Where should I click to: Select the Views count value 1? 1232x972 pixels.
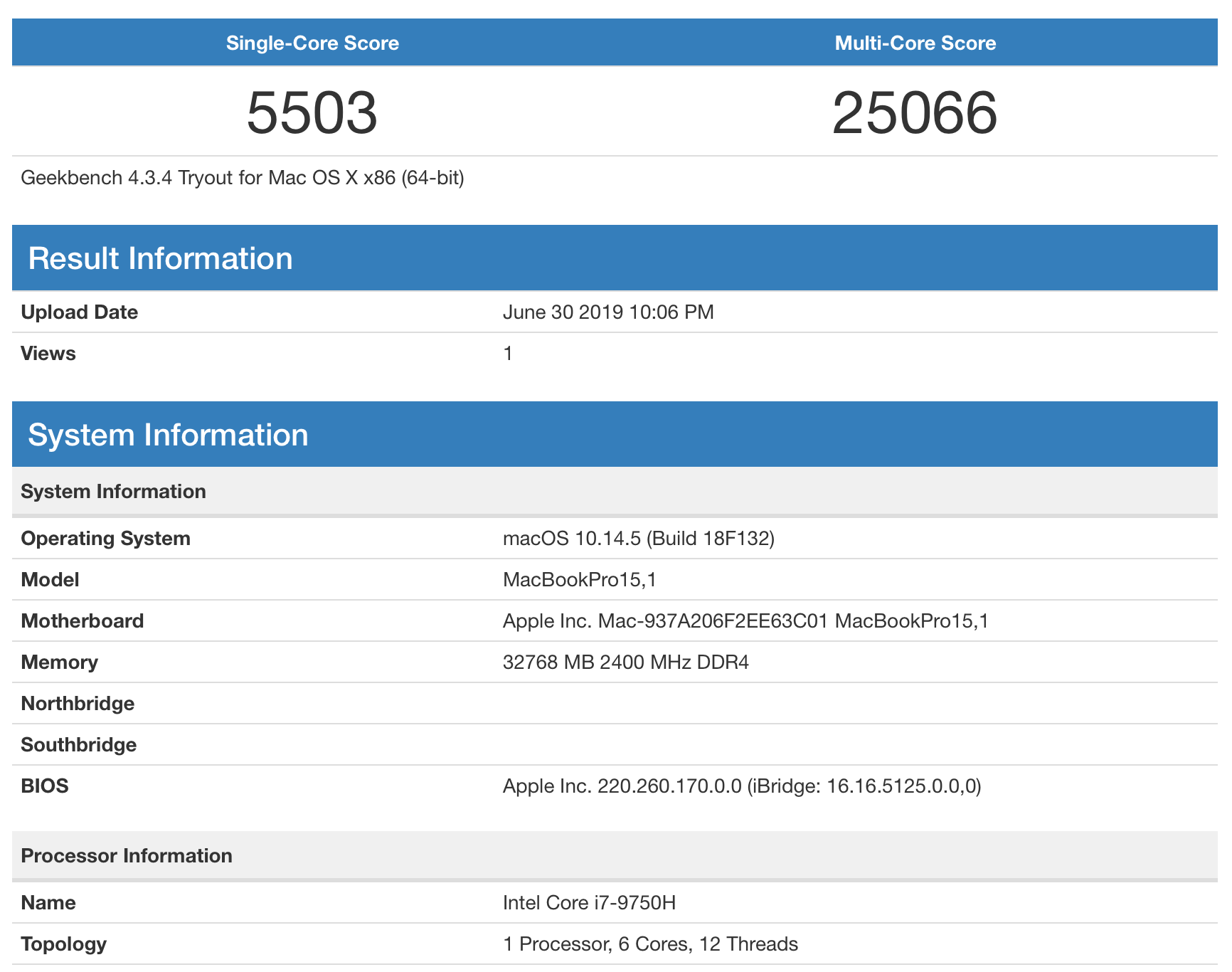point(508,354)
